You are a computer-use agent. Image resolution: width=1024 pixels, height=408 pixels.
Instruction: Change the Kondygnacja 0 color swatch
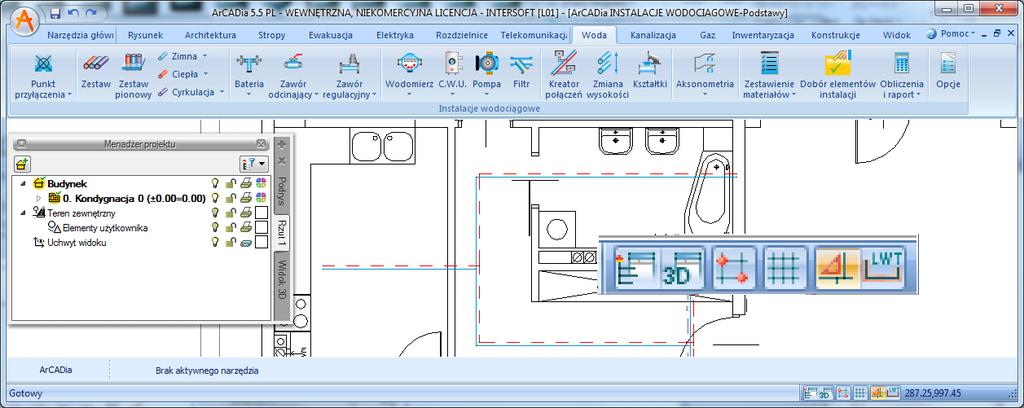coord(261,198)
